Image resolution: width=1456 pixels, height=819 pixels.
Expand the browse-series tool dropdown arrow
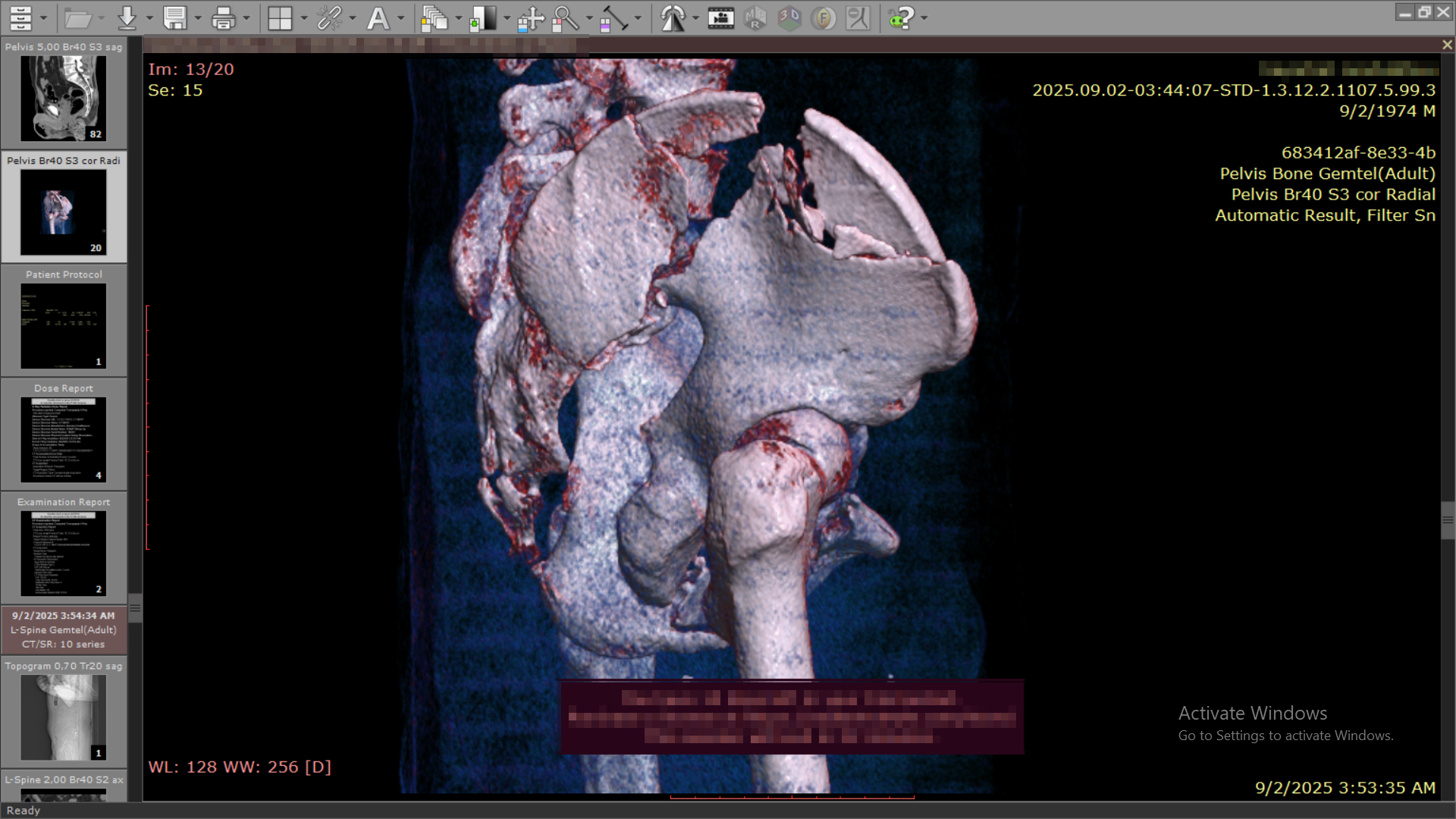[x=458, y=18]
